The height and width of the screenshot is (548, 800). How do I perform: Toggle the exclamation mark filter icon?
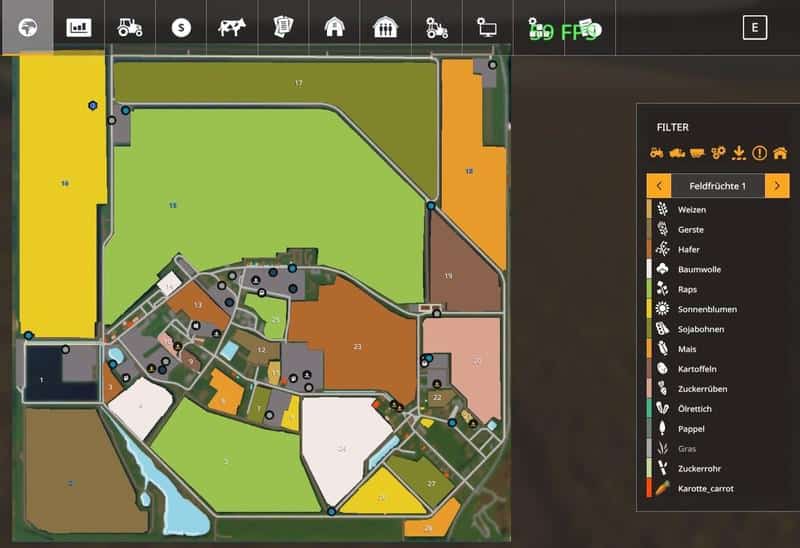[x=759, y=153]
